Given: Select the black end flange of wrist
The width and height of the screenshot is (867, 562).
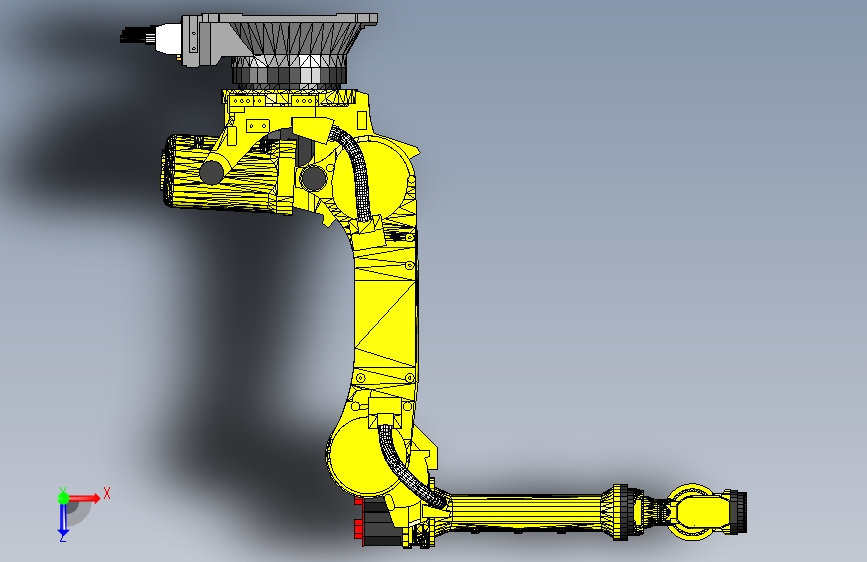Looking at the screenshot, I should coord(739,512).
